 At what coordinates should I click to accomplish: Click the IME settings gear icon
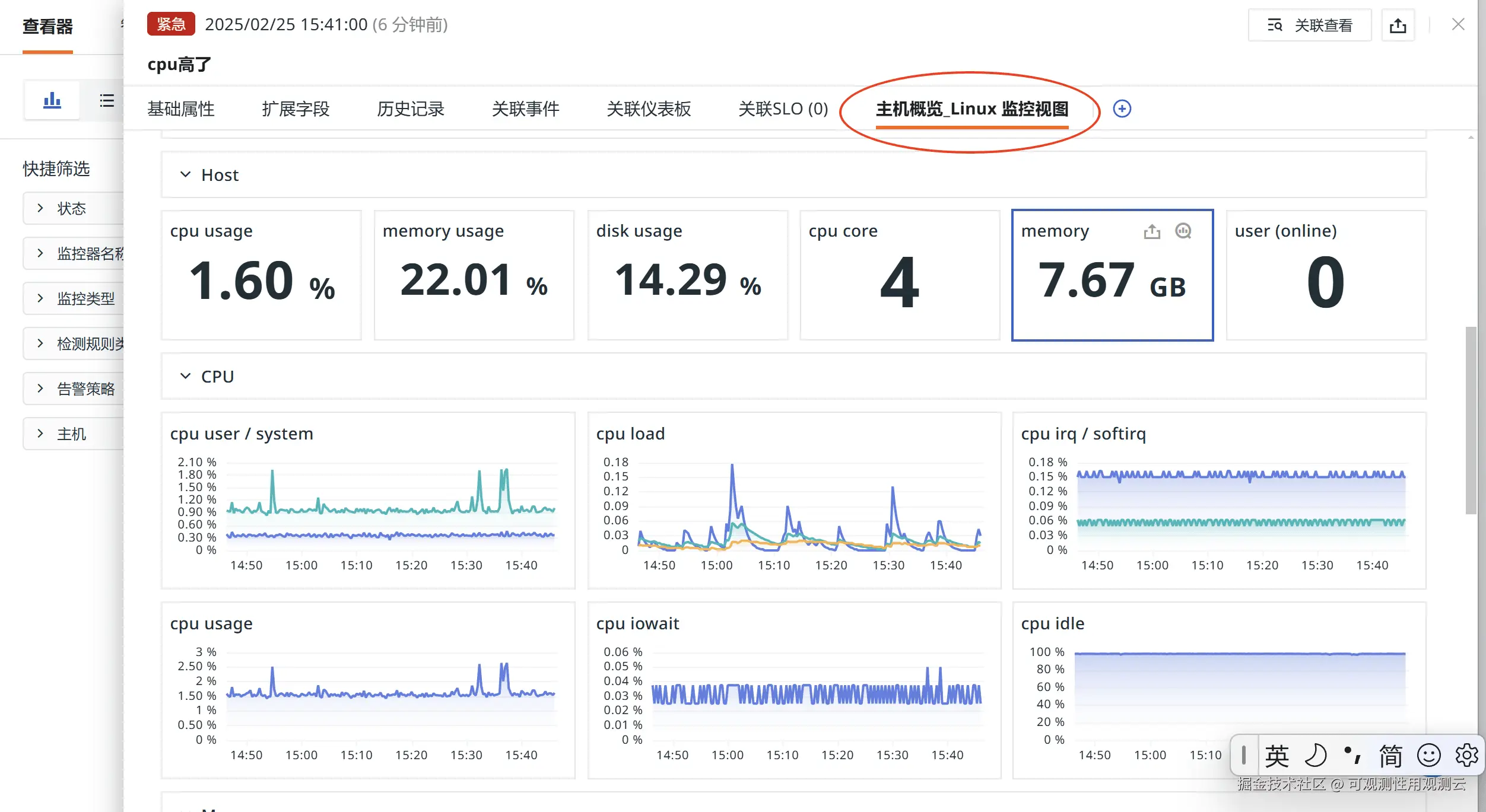tap(1466, 755)
